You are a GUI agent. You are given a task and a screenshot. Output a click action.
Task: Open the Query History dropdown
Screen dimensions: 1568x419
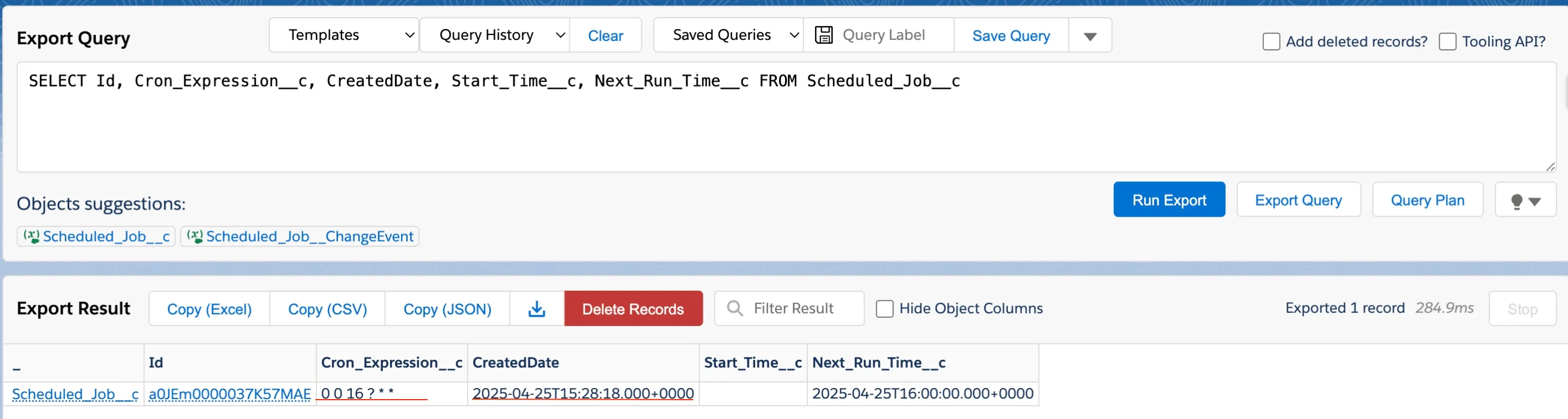494,35
